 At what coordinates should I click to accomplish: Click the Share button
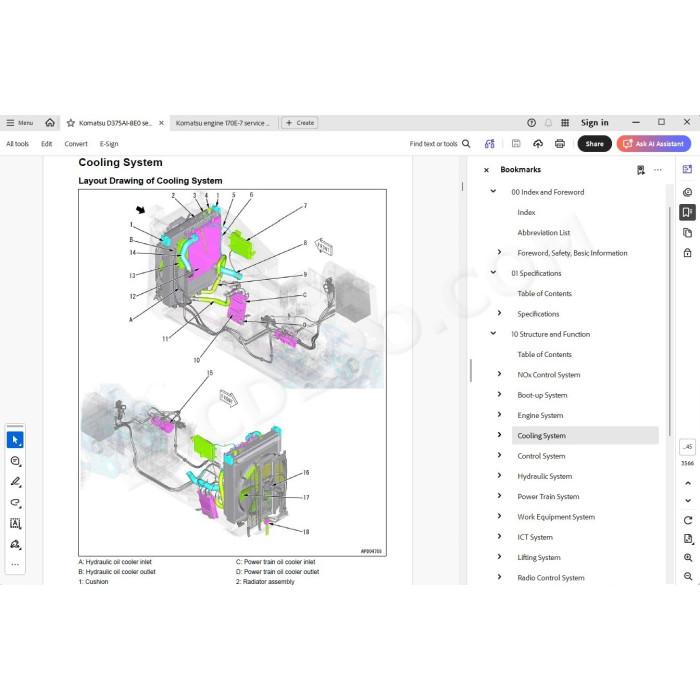[x=594, y=144]
